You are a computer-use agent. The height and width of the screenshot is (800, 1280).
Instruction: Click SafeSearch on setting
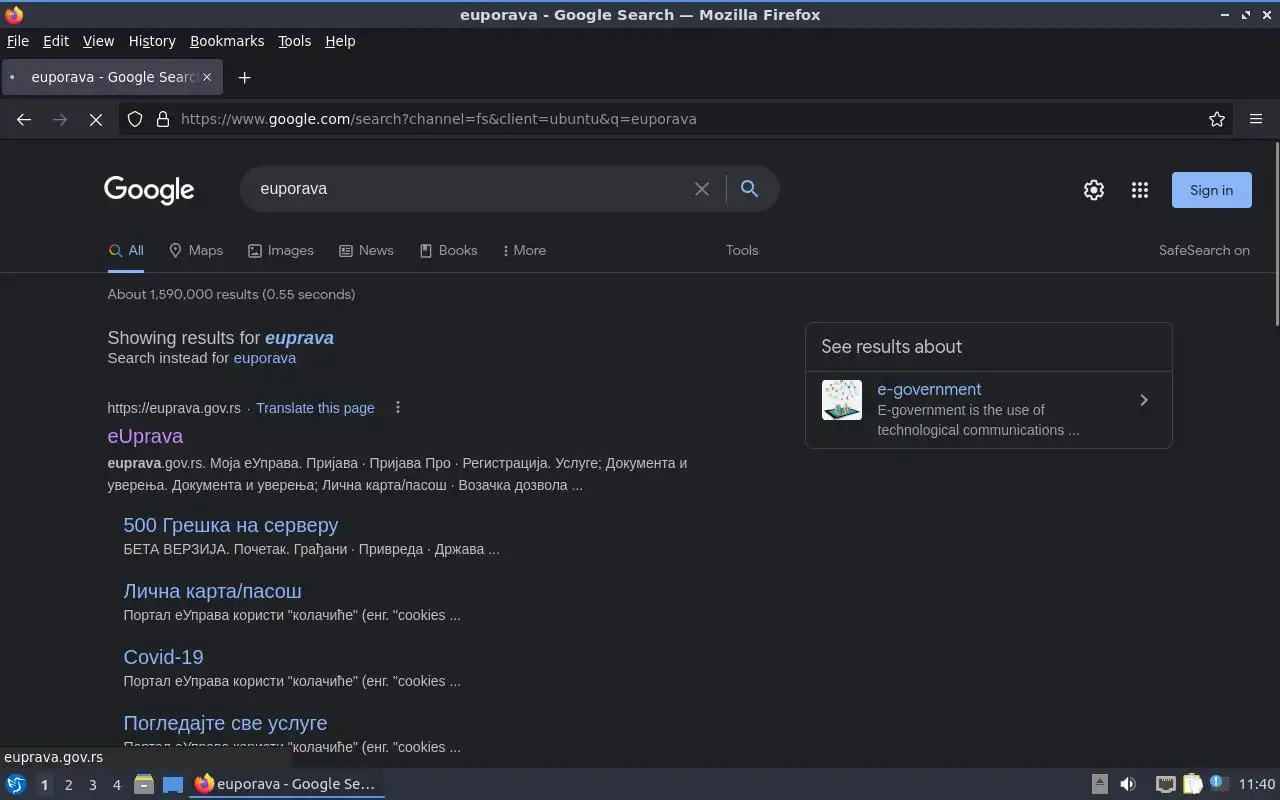(x=1204, y=250)
